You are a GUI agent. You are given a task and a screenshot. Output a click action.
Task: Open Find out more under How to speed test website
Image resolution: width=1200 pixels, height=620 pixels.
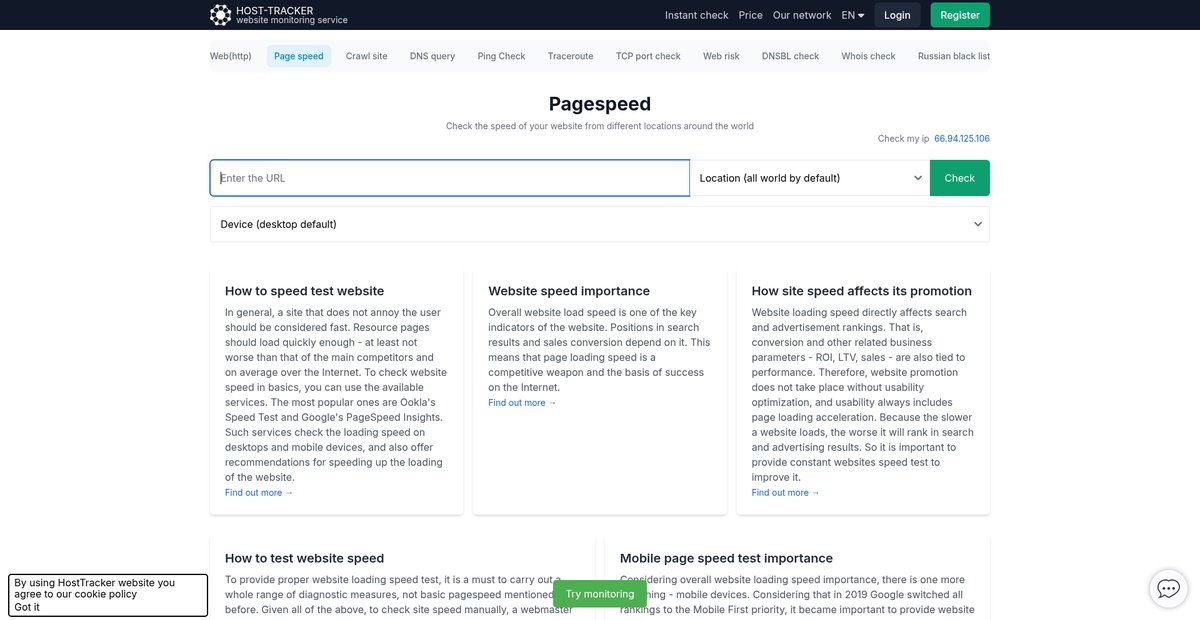coord(259,493)
